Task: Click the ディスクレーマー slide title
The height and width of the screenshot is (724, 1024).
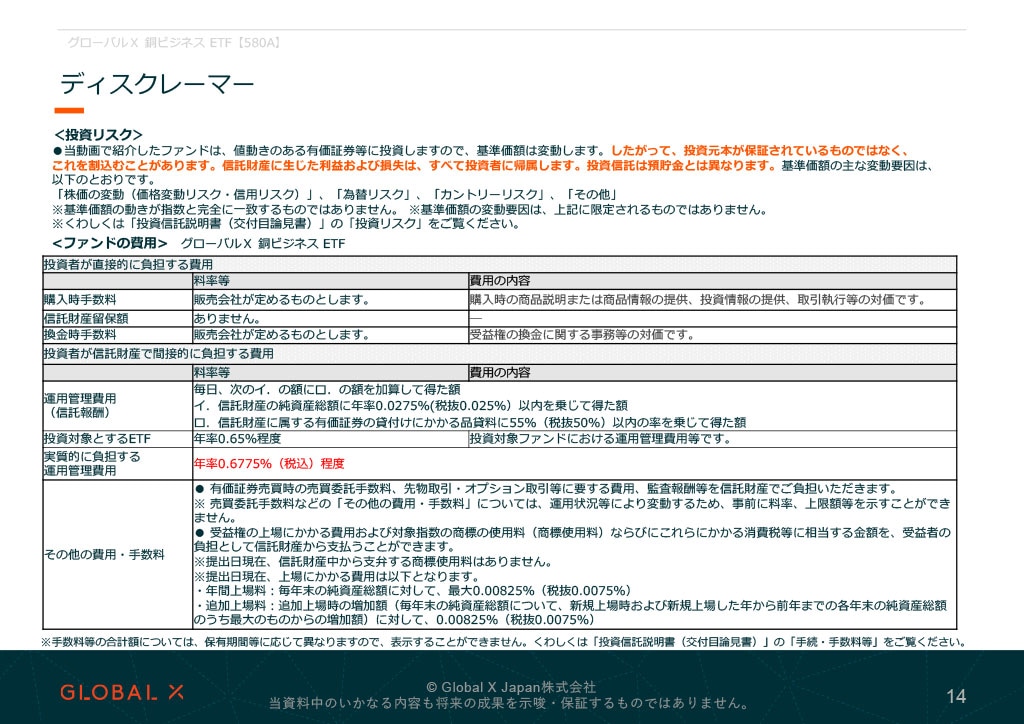Action: 157,84
